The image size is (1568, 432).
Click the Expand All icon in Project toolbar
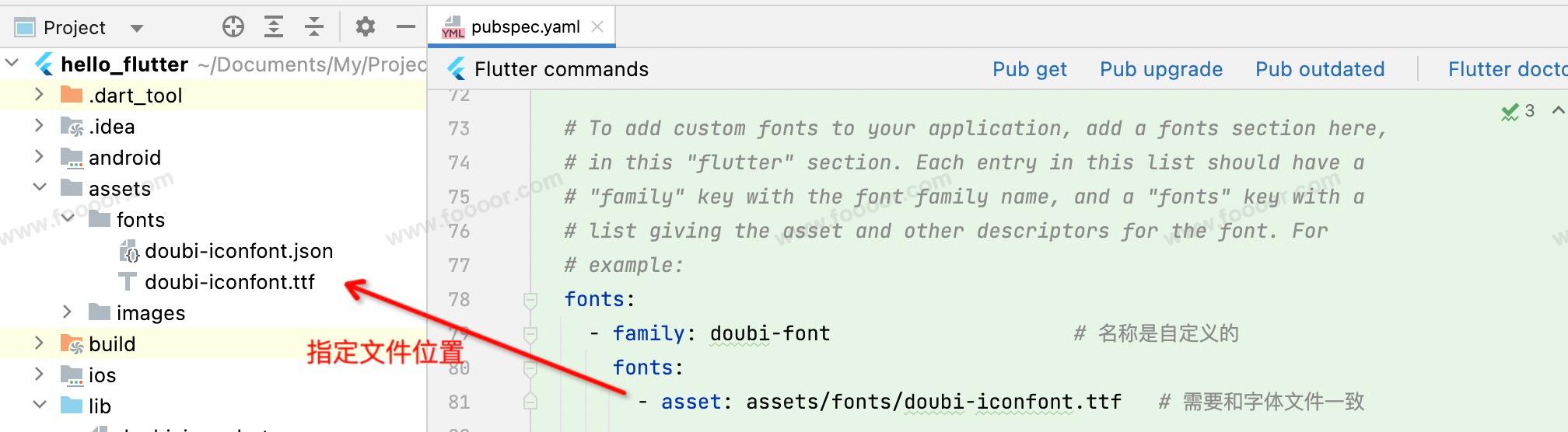[274, 27]
